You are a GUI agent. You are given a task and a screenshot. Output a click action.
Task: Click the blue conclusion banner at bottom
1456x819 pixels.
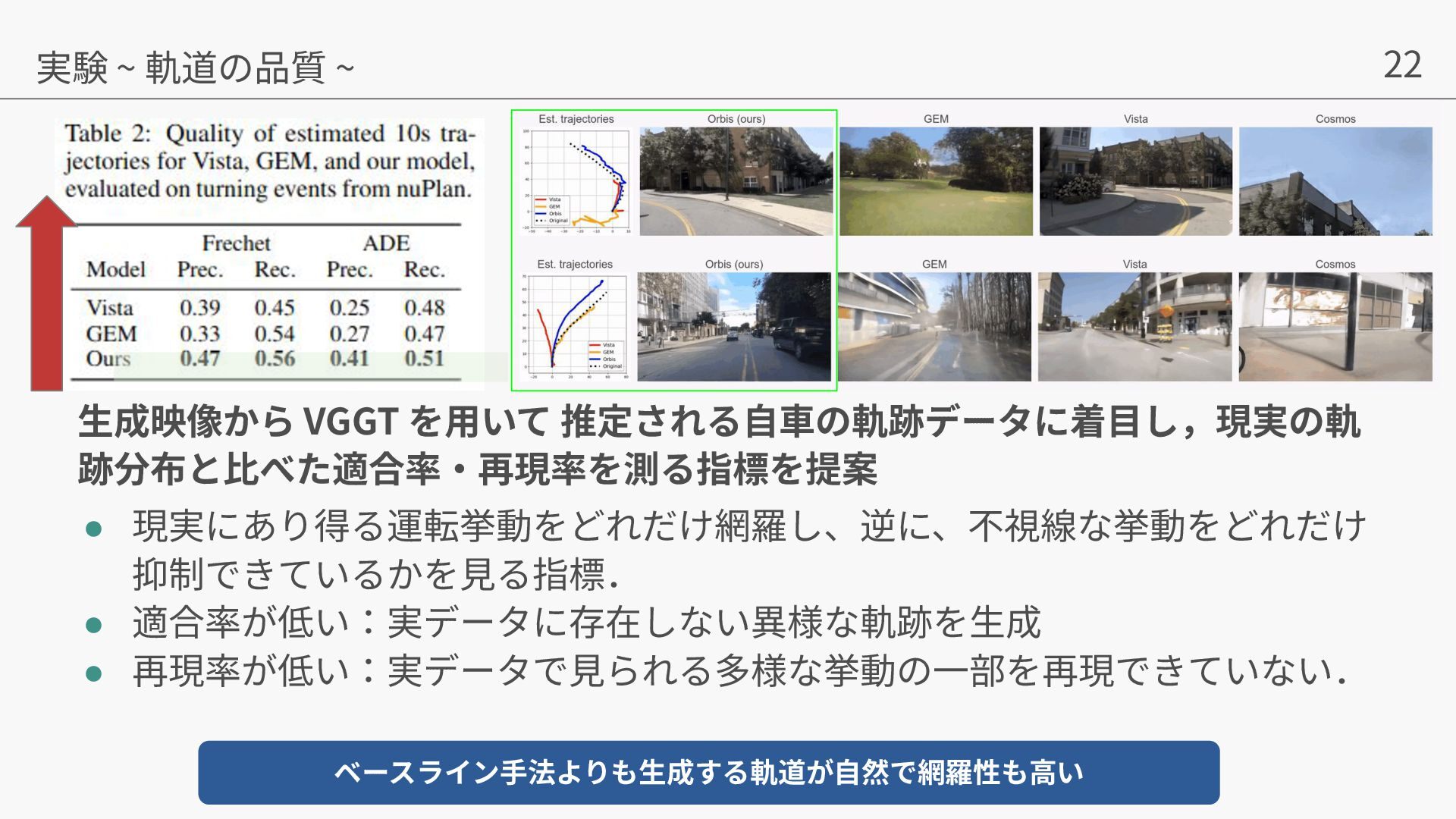click(708, 773)
